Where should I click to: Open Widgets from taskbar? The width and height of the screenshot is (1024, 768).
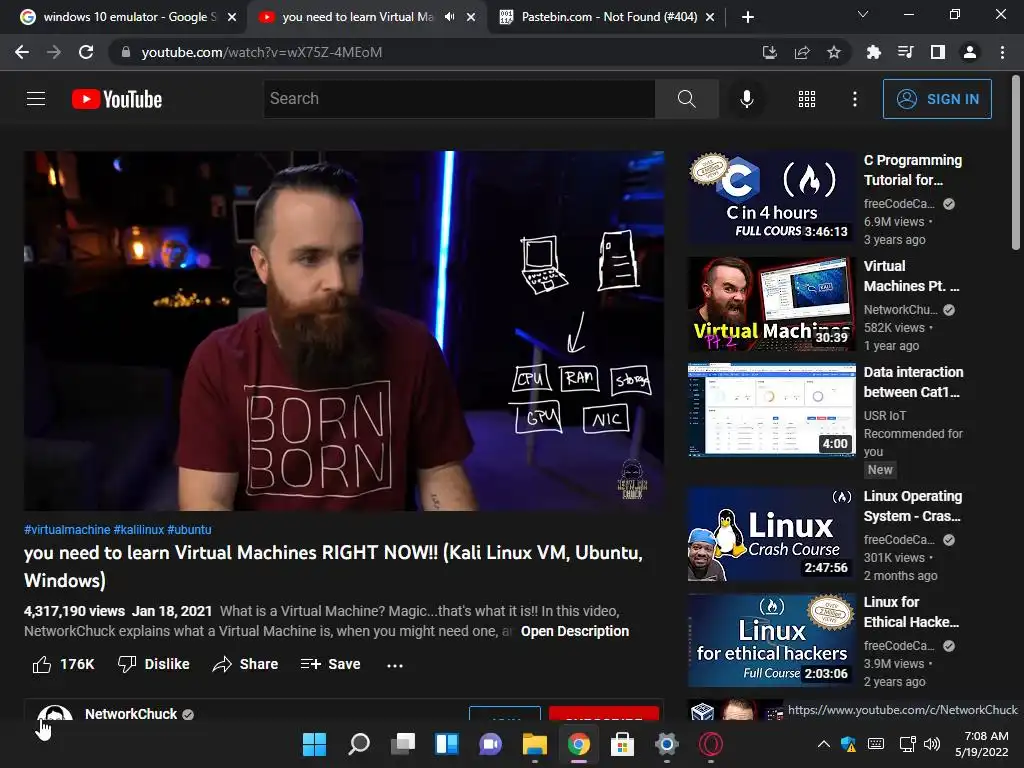click(x=447, y=744)
